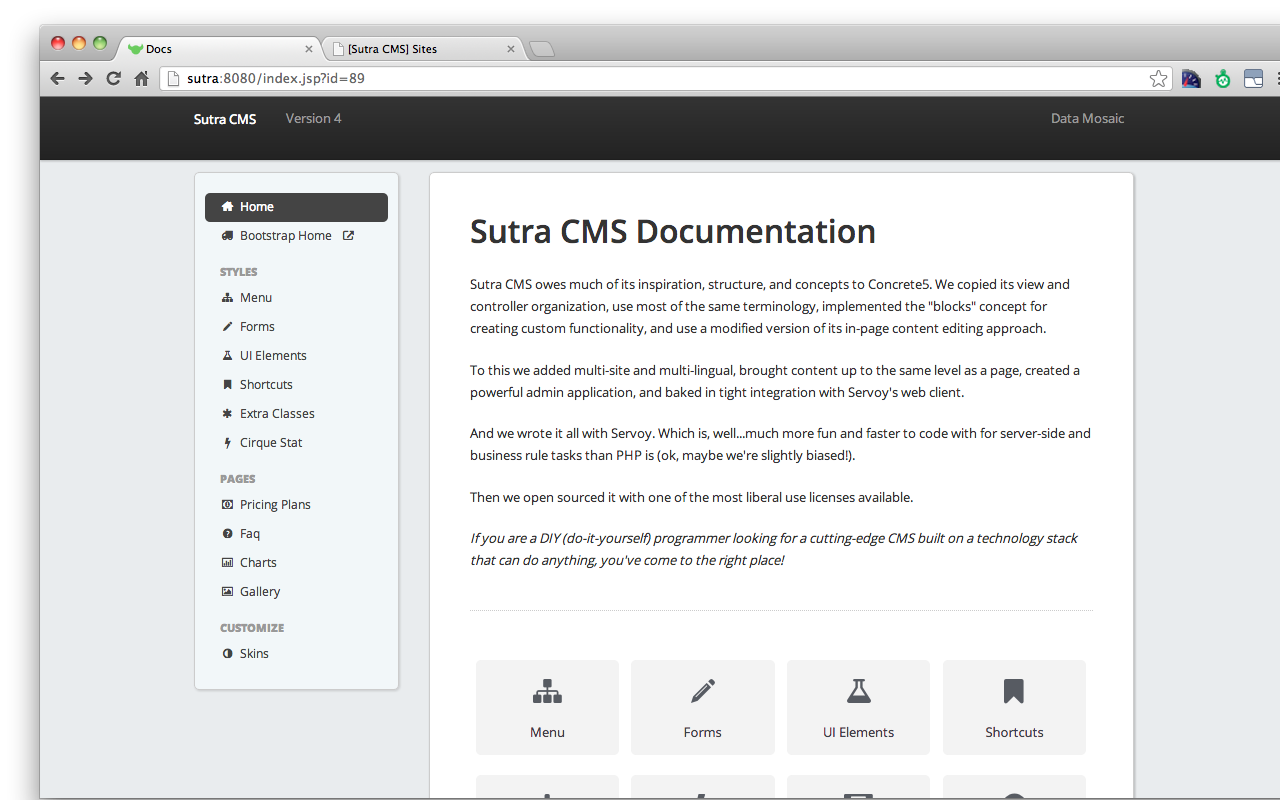1280x800 pixels.
Task: Click the CUSTOMIZE sidebar section label
Action: 252,628
